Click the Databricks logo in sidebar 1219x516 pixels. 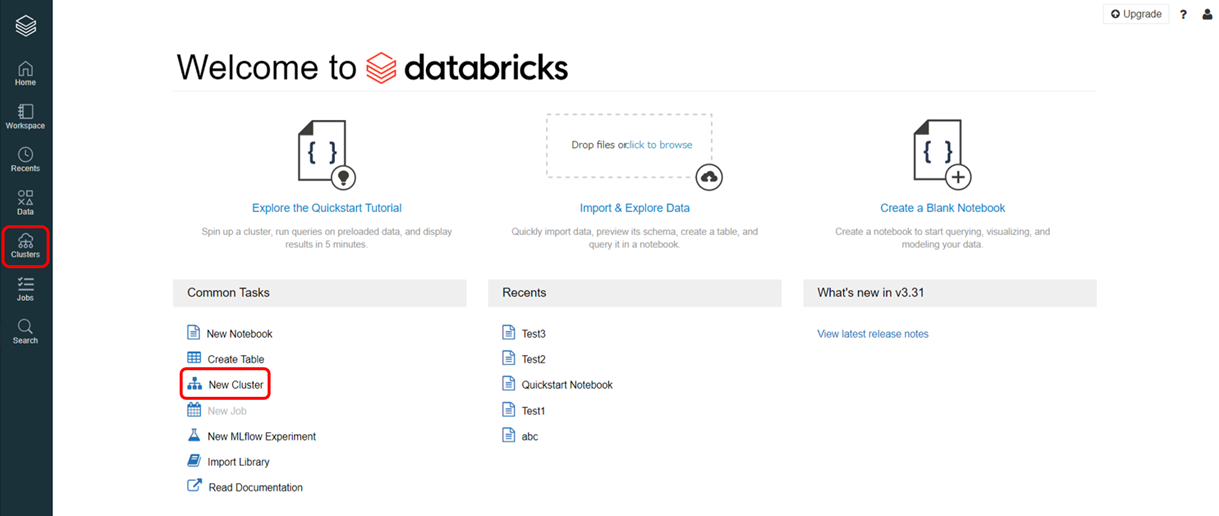tap(26, 26)
